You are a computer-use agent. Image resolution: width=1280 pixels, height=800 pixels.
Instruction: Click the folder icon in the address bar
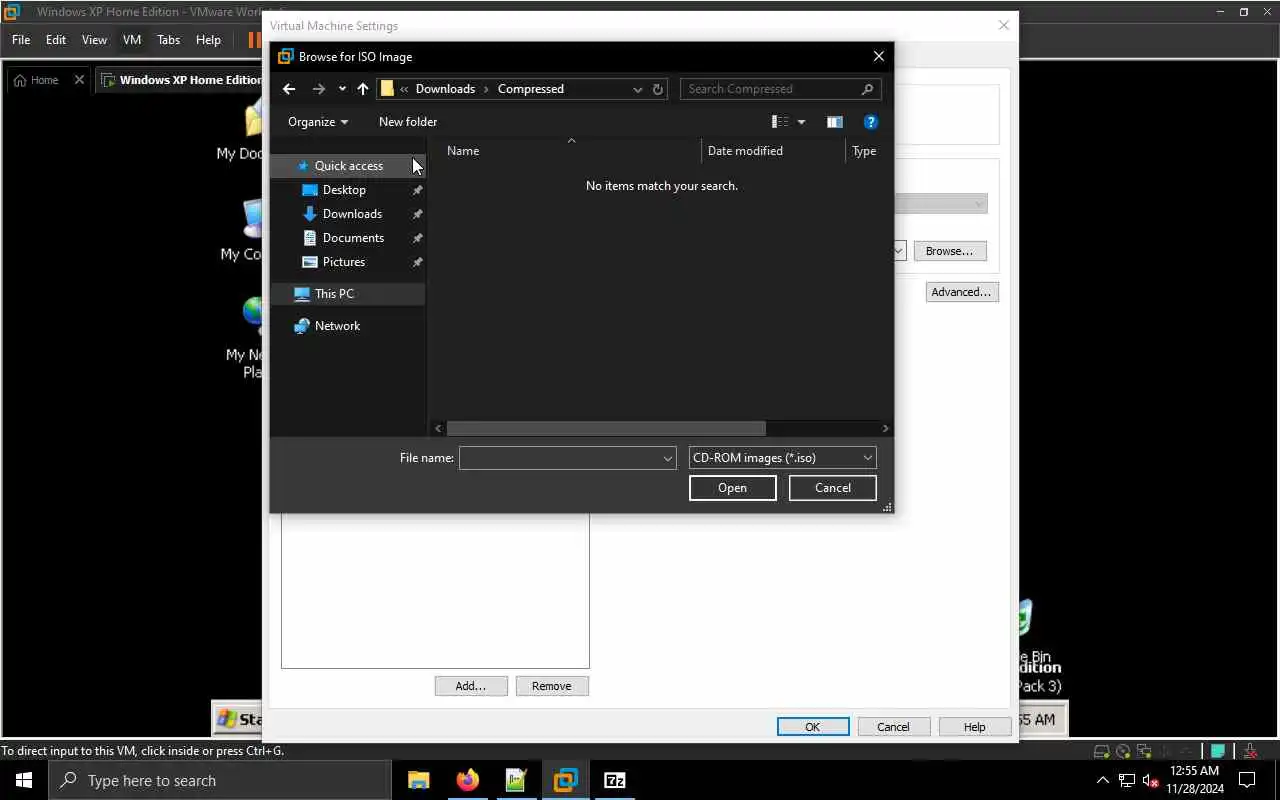click(387, 89)
